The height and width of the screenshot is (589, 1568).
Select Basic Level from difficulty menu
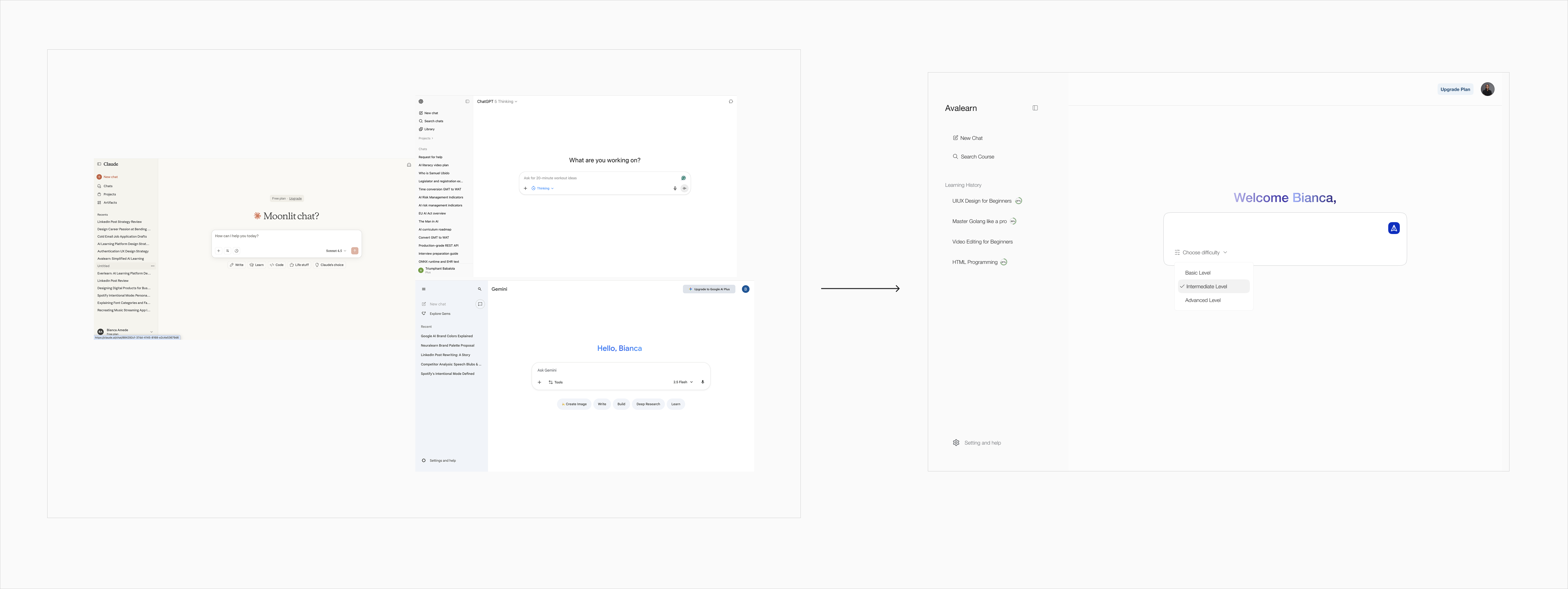1197,273
